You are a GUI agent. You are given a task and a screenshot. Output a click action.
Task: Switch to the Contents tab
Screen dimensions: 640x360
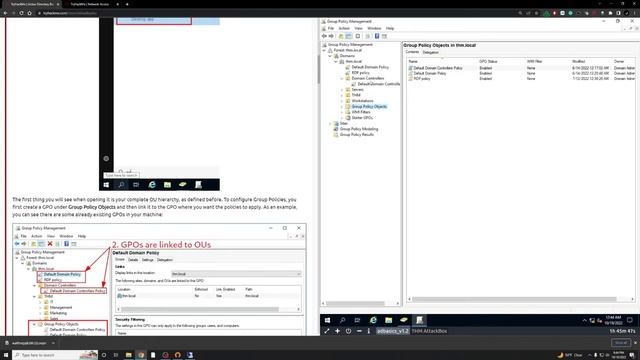(412, 52)
